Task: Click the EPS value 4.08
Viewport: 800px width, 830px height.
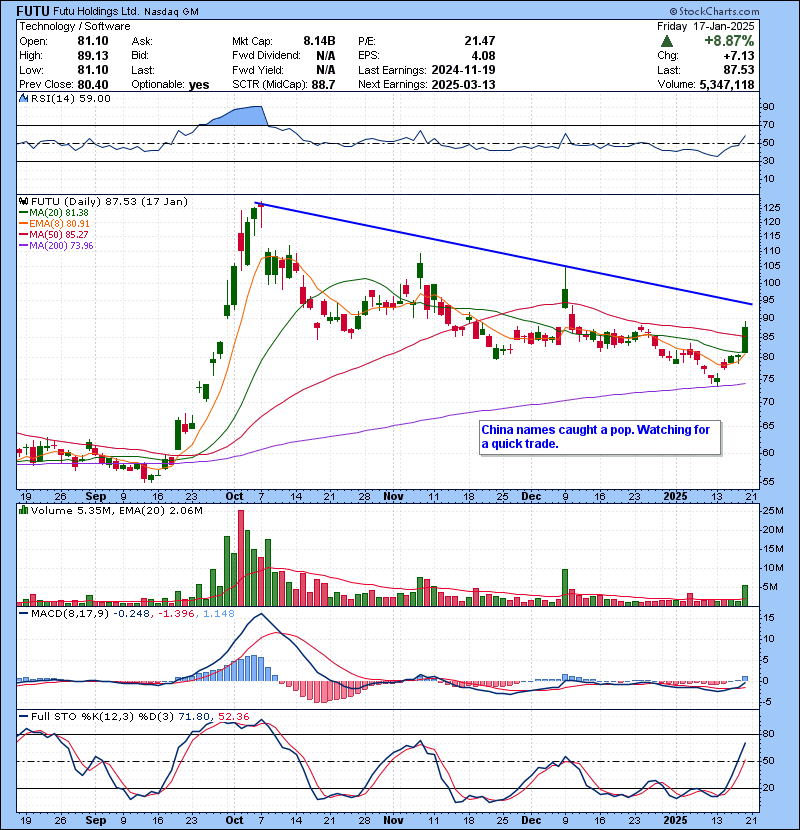Action: pos(483,56)
